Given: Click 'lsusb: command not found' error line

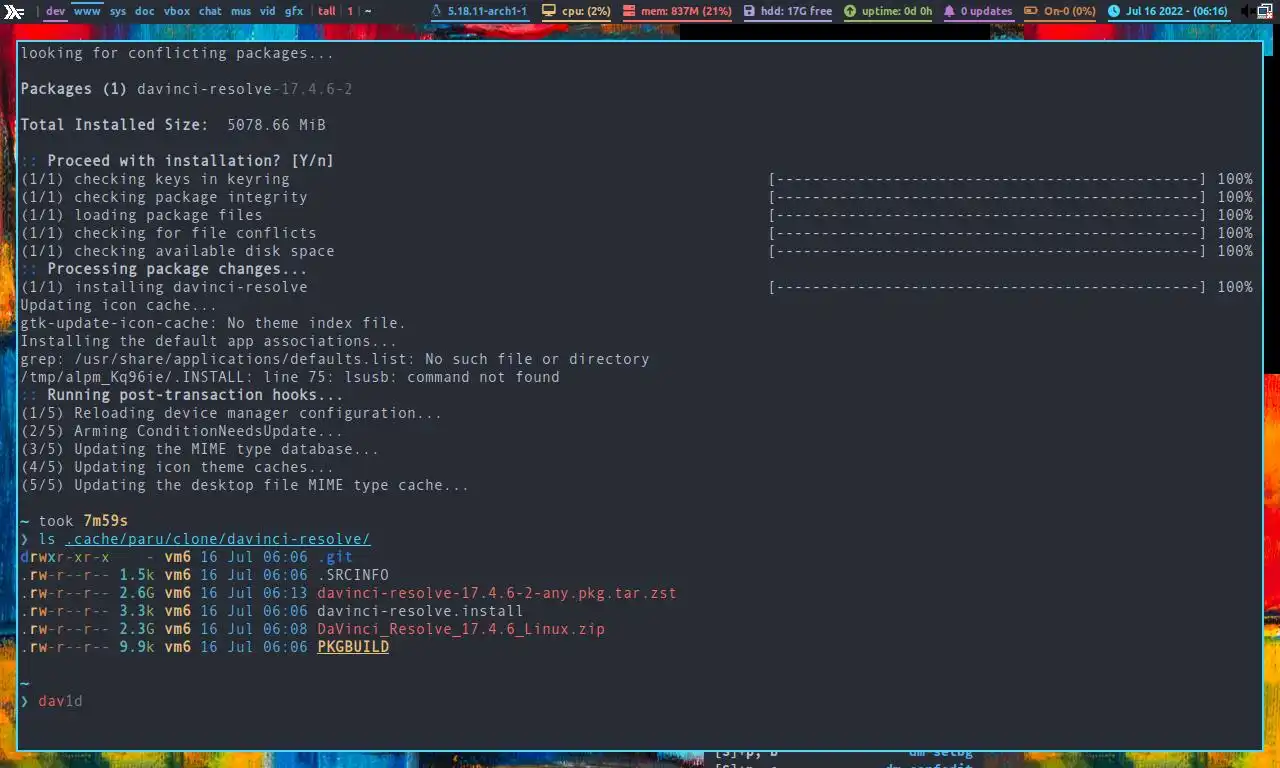Looking at the screenshot, I should 290,377.
